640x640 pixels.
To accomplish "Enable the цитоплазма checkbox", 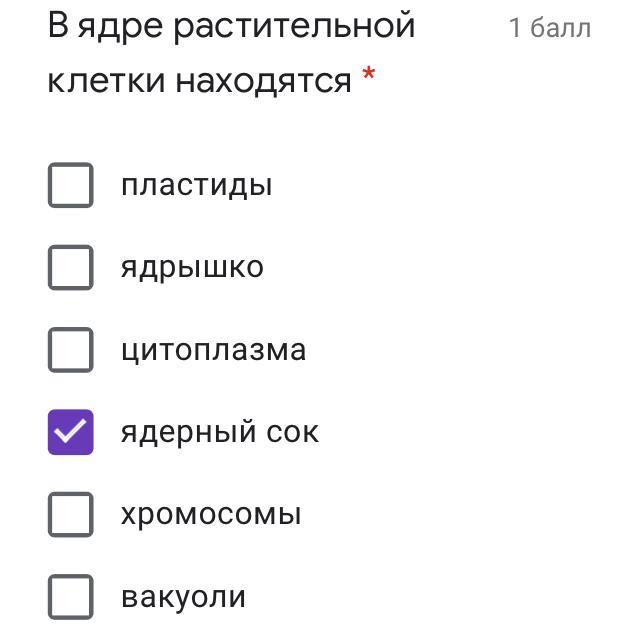I will [71, 350].
